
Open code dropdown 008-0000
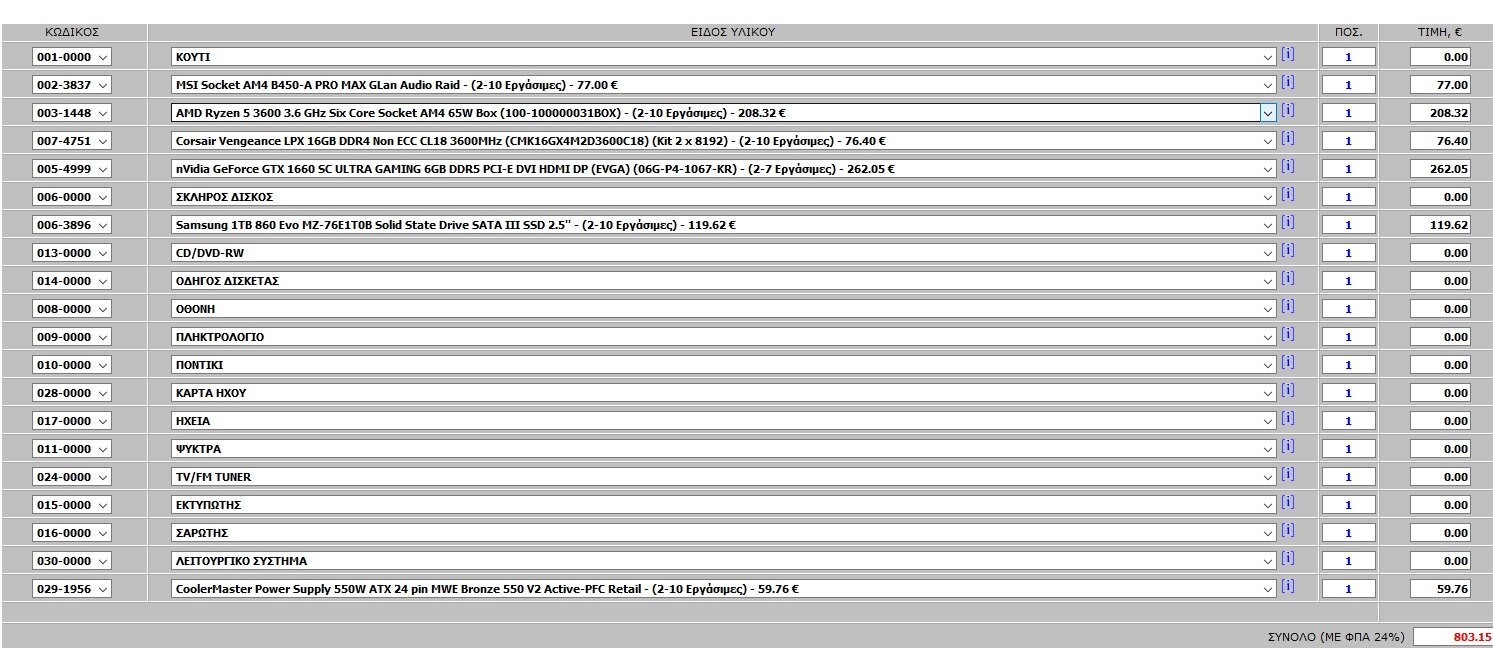72,309
